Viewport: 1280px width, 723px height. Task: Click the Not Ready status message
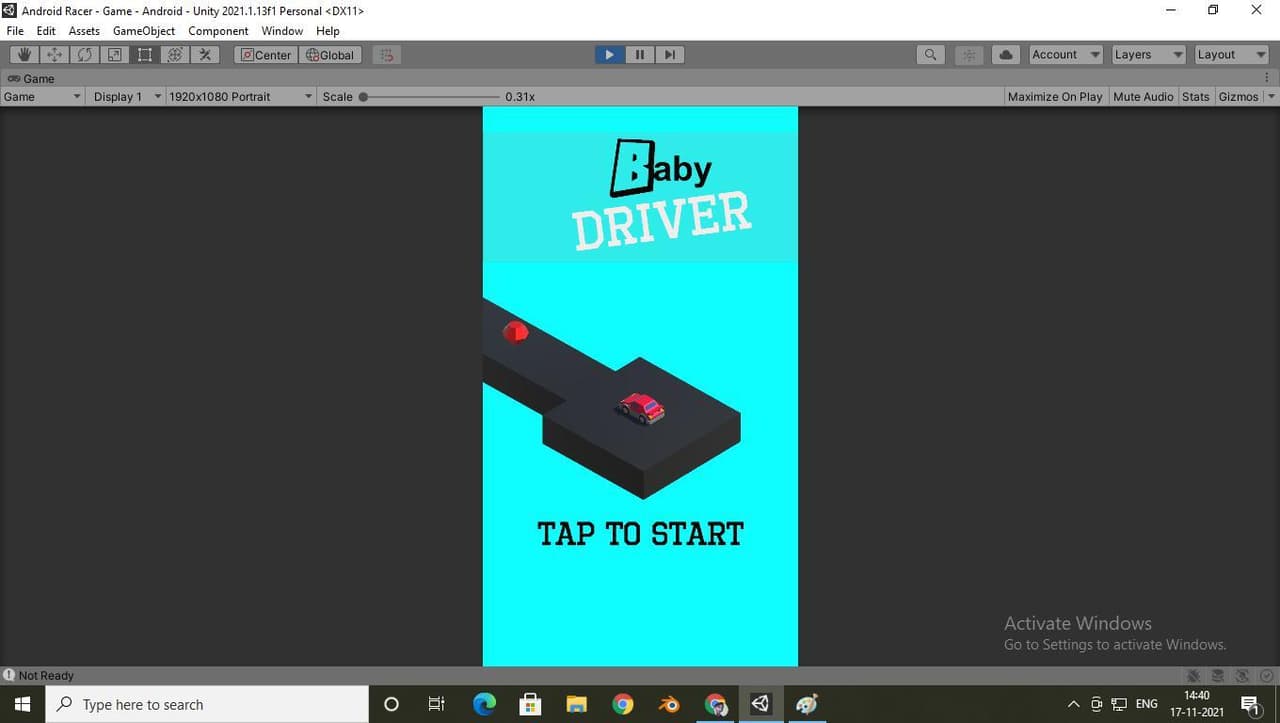coord(46,676)
